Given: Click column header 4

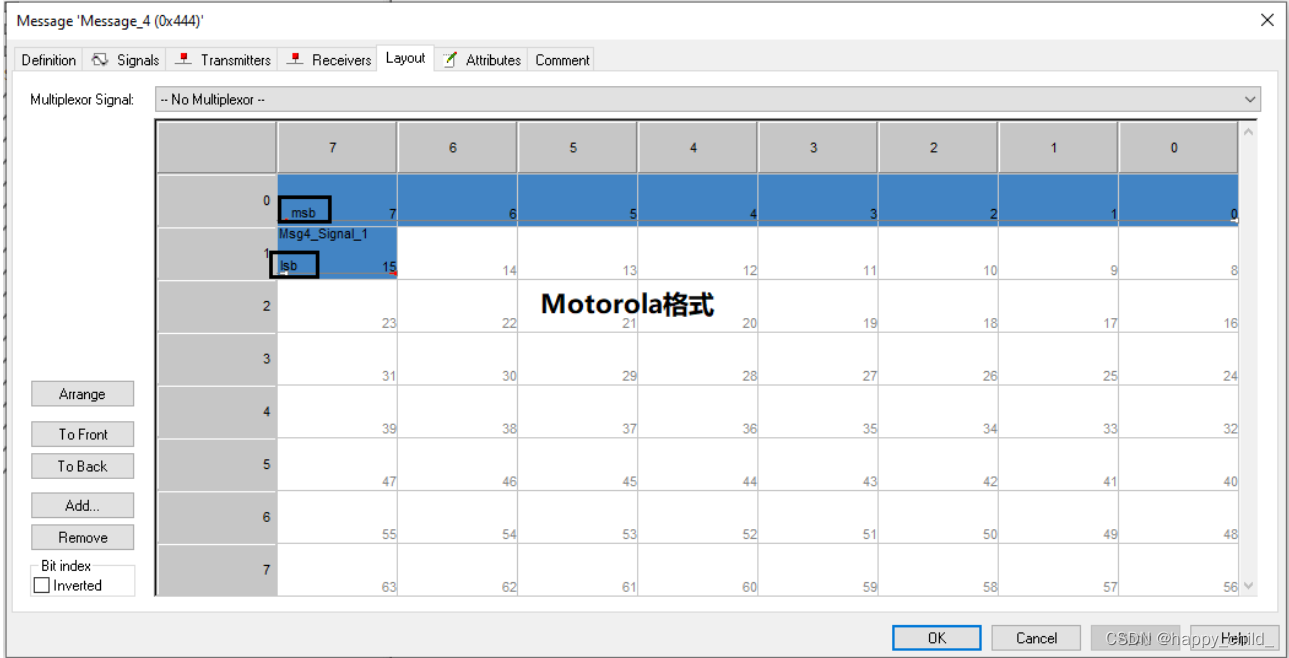Looking at the screenshot, I should pos(697,148).
